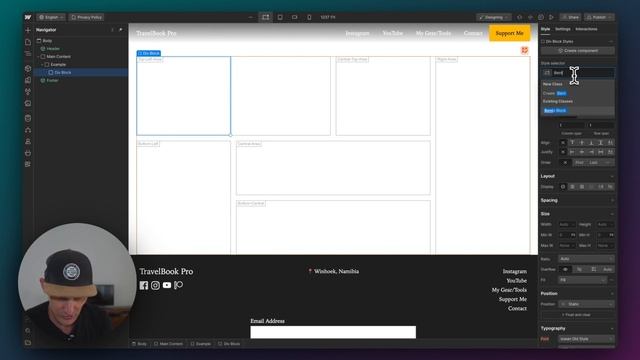
Task: Open the Webflow logo menu
Action: click(28, 17)
